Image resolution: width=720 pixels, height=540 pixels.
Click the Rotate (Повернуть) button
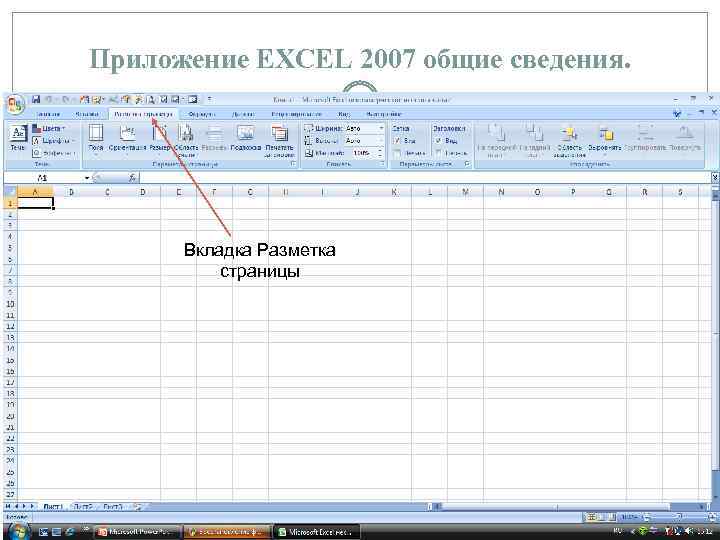pyautogui.click(x=685, y=139)
